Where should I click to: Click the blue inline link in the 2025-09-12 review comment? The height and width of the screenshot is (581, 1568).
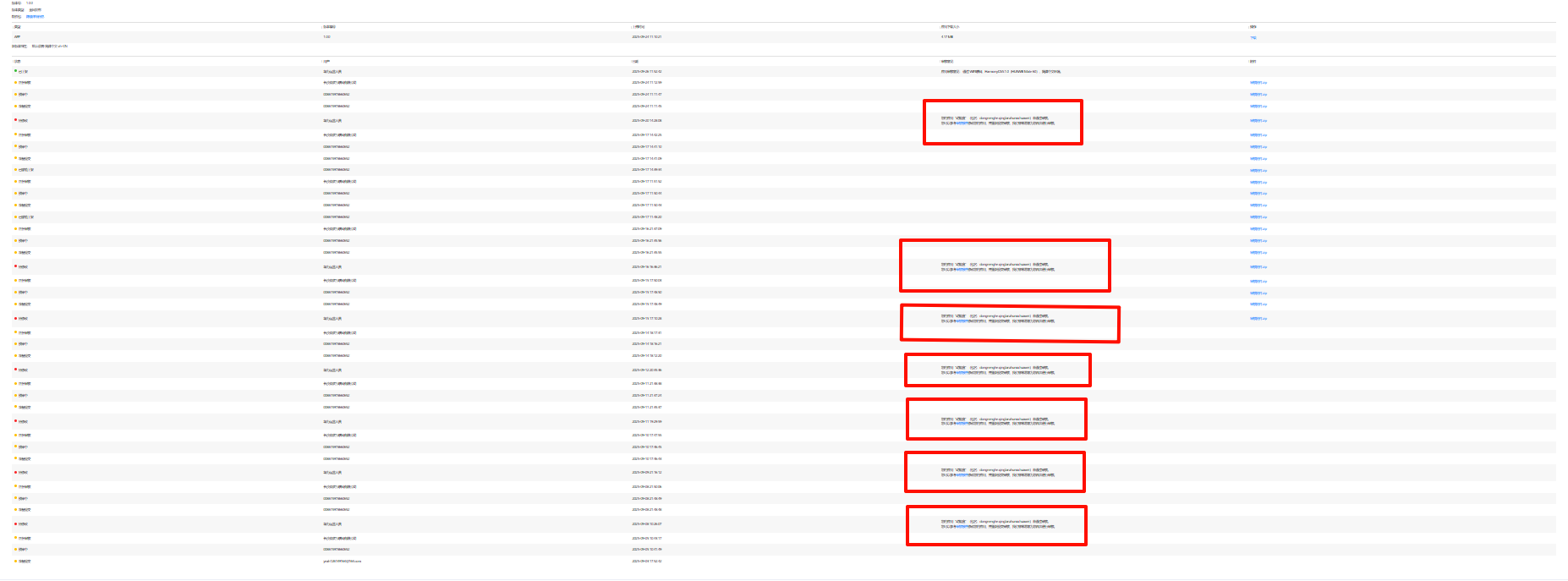click(962, 373)
